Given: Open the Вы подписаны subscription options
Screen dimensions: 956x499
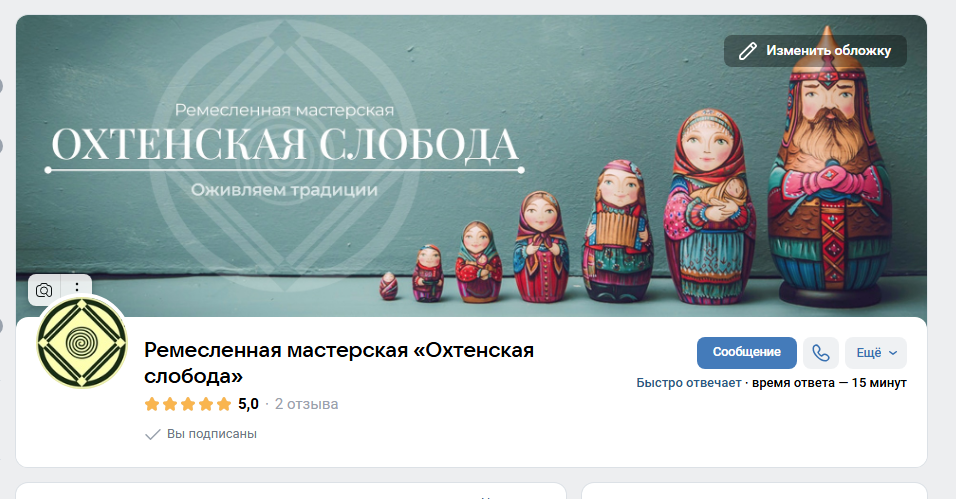Looking at the screenshot, I should pyautogui.click(x=201, y=434).
